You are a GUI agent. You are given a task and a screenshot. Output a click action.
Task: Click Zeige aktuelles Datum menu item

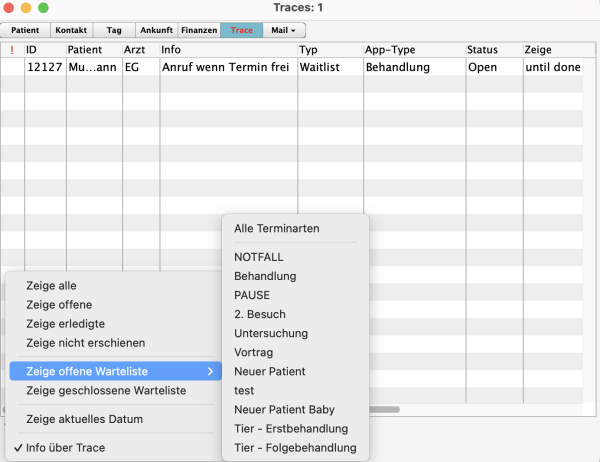coord(84,419)
